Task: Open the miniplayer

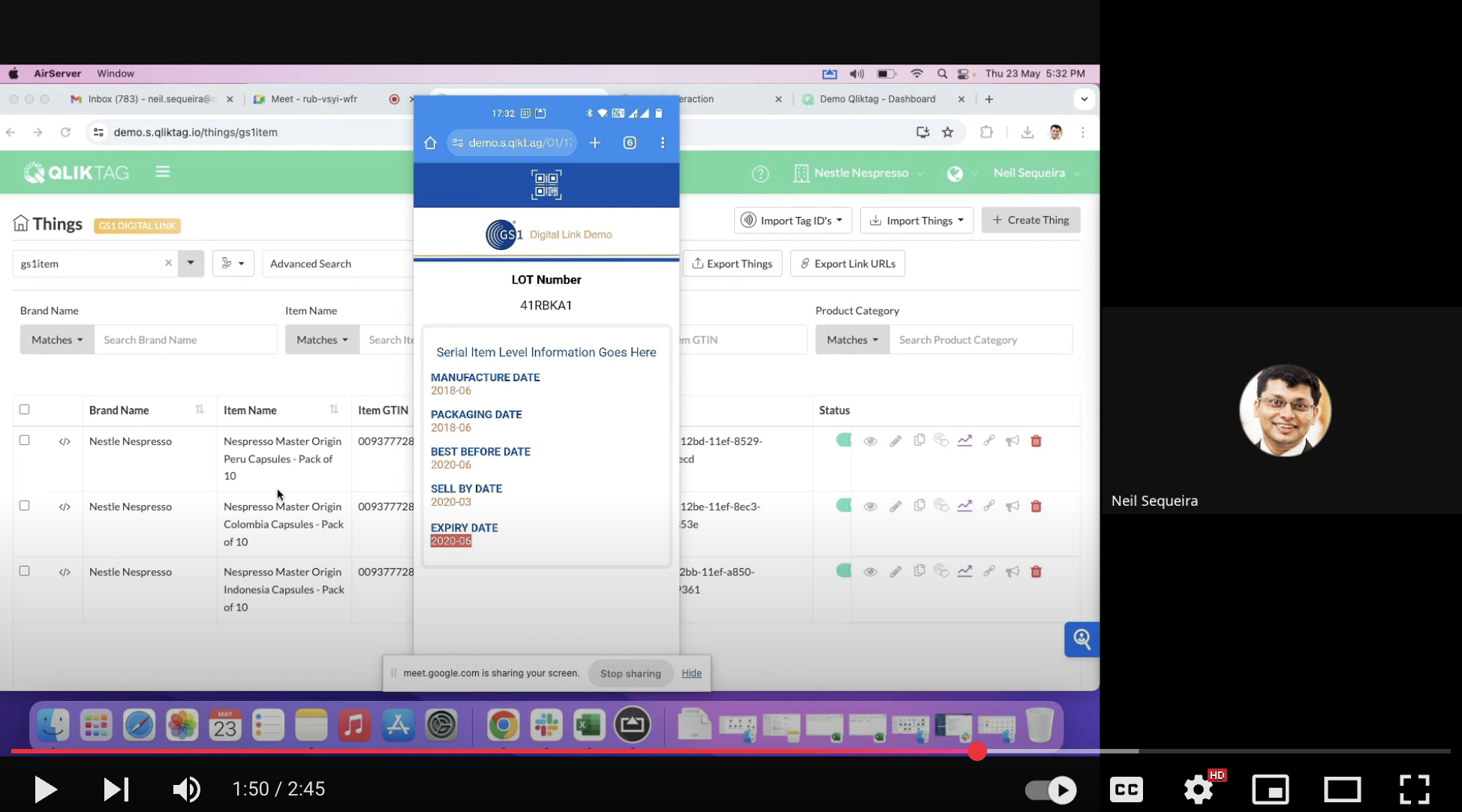Action: click(1270, 789)
